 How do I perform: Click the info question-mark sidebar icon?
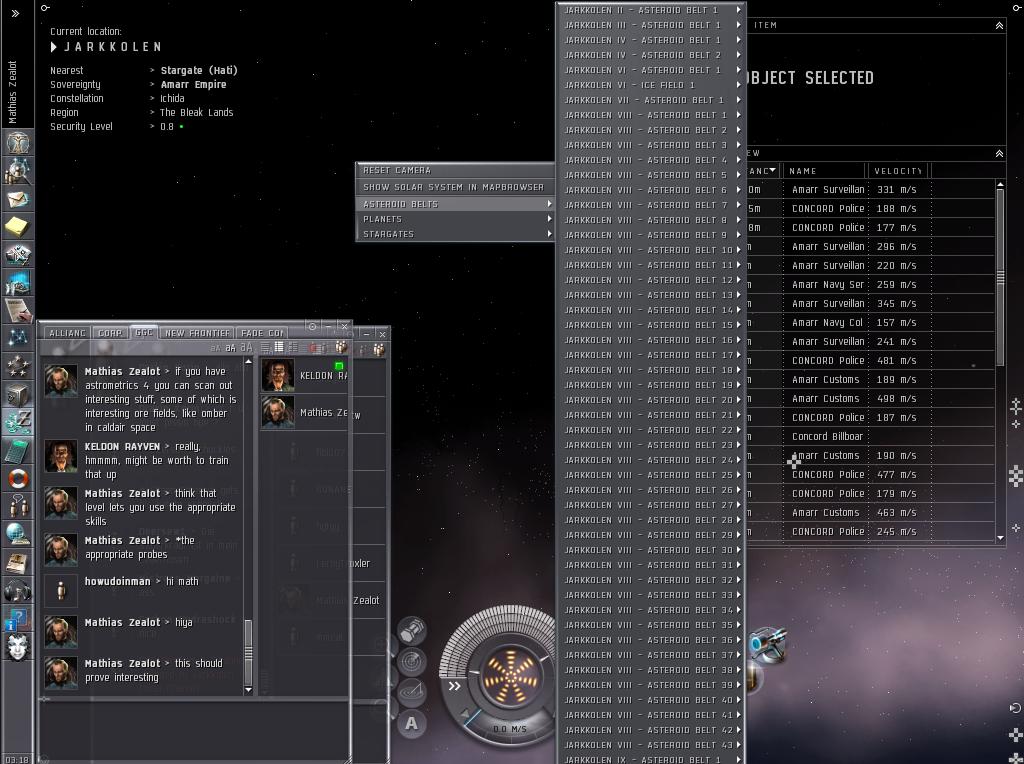(18, 618)
